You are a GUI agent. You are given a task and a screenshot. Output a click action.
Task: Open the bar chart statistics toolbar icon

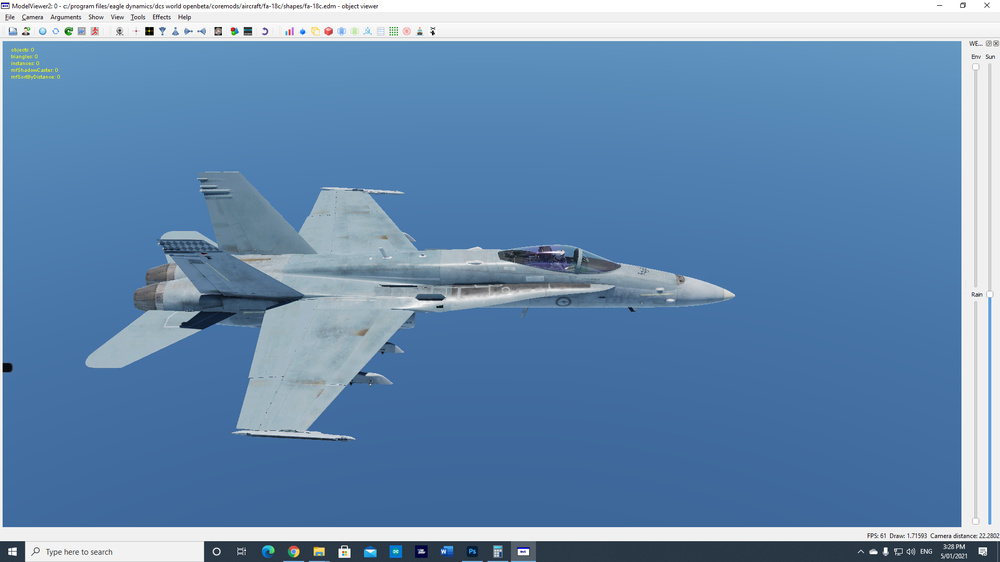(290, 31)
